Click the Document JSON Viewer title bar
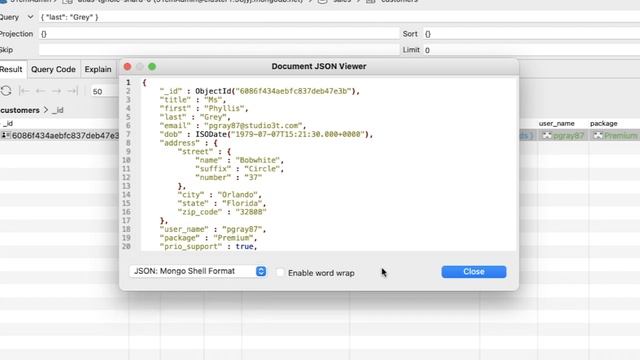 pyautogui.click(x=319, y=67)
